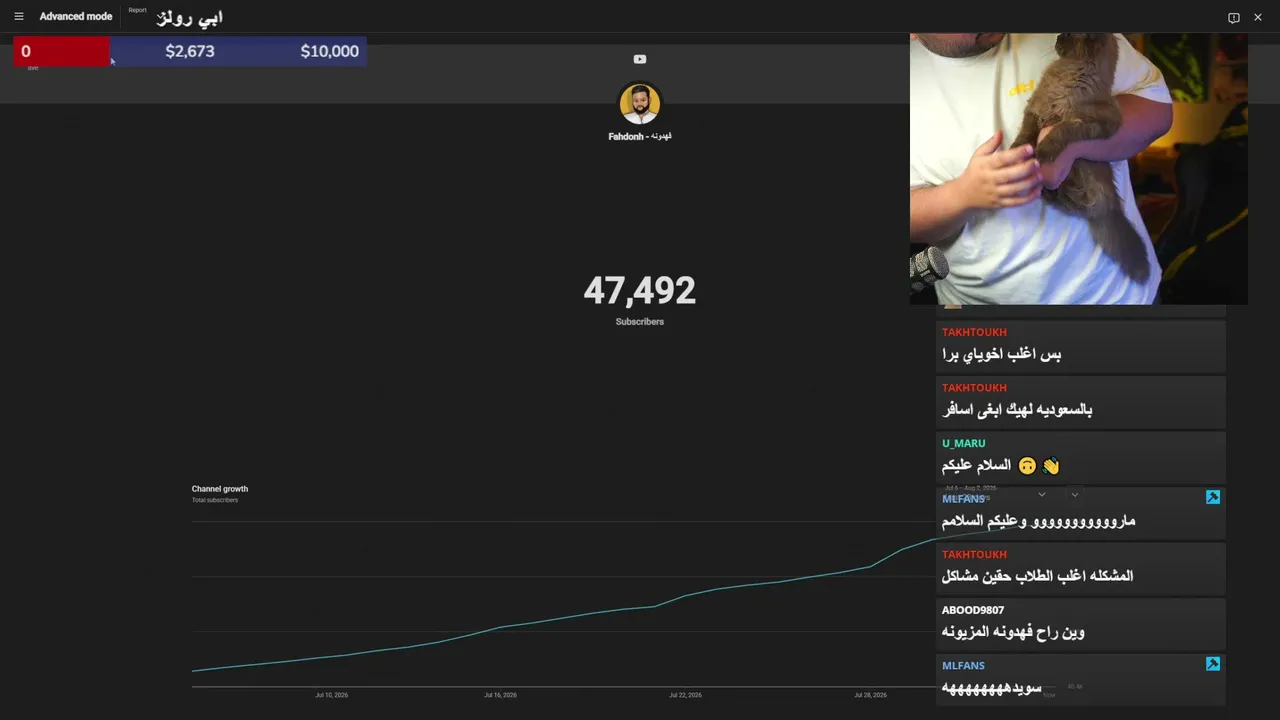
Task: Click the Subscribers label under the count
Action: 640,322
